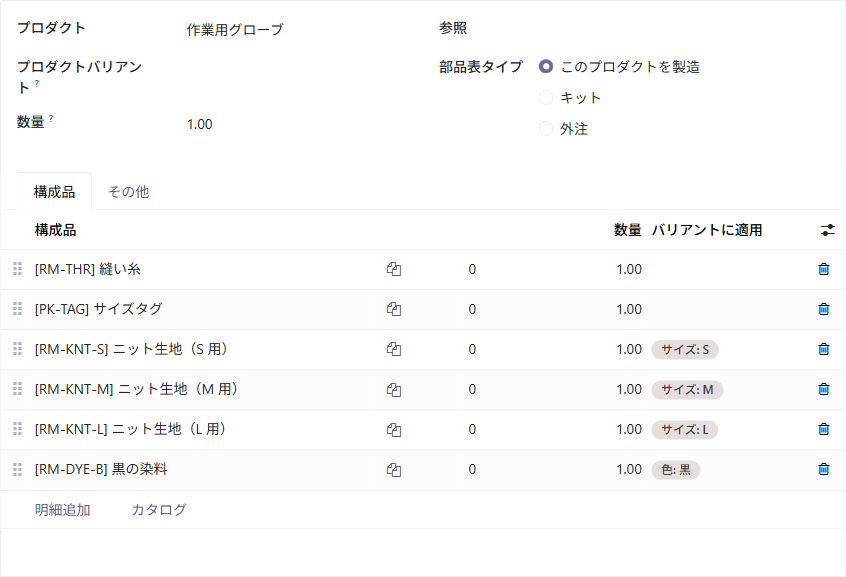Delete the [PK-TAG] サイズタグ row
846x577 pixels.
[x=823, y=309]
